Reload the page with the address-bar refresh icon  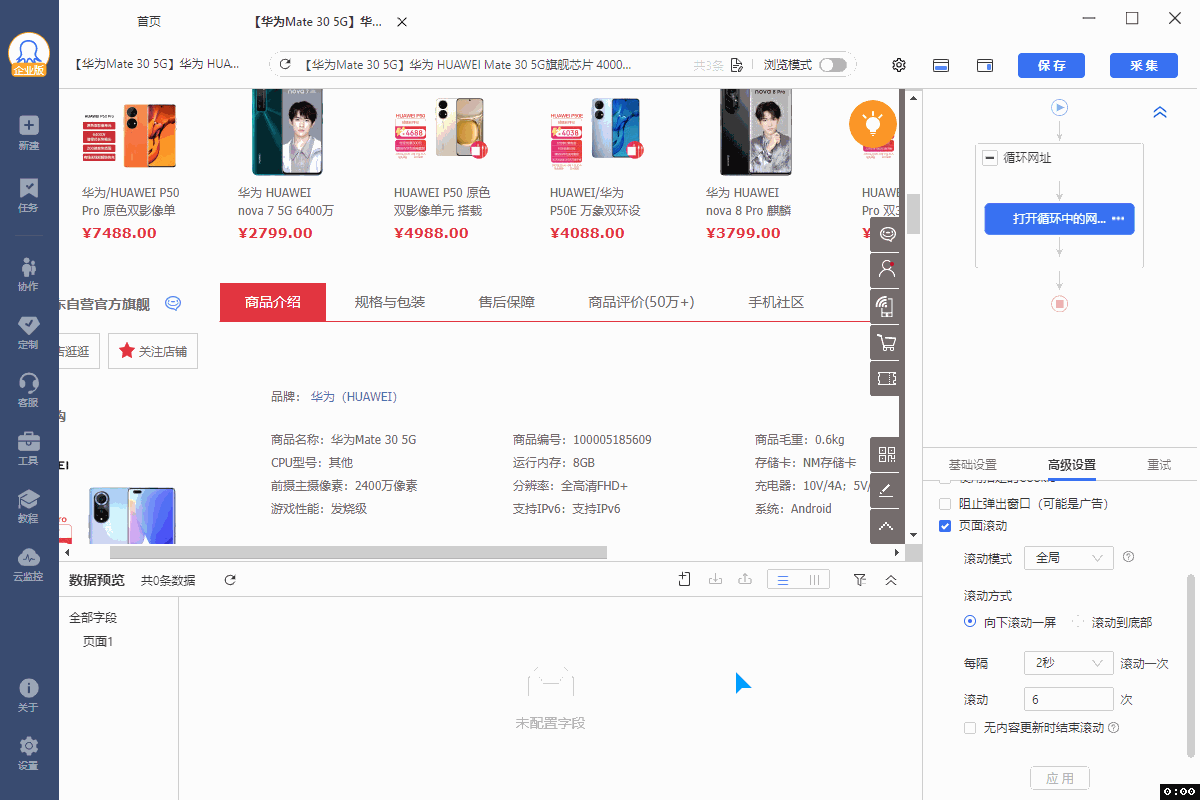point(285,65)
